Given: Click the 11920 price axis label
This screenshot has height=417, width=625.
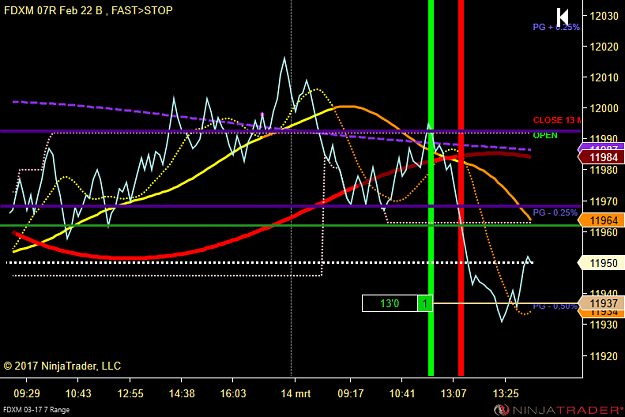Looking at the screenshot, I should pyautogui.click(x=604, y=356).
